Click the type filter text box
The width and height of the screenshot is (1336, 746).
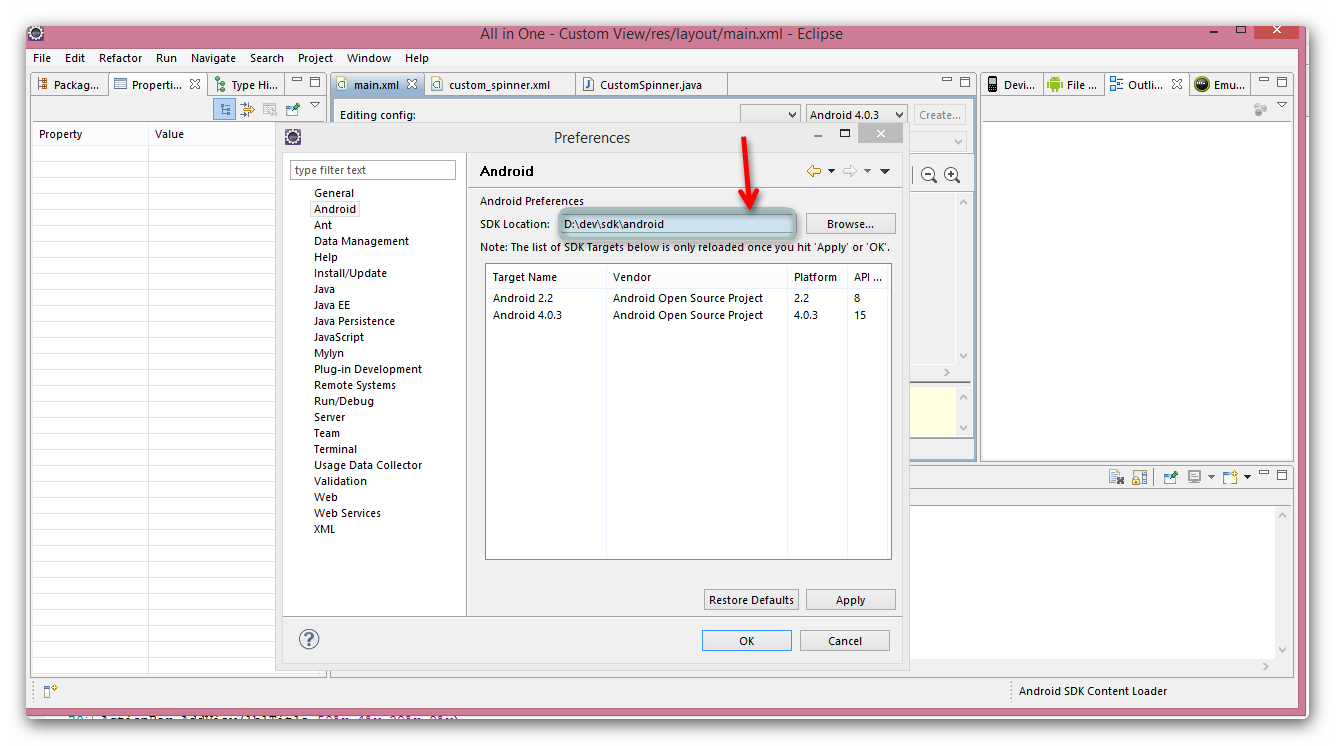pos(372,170)
